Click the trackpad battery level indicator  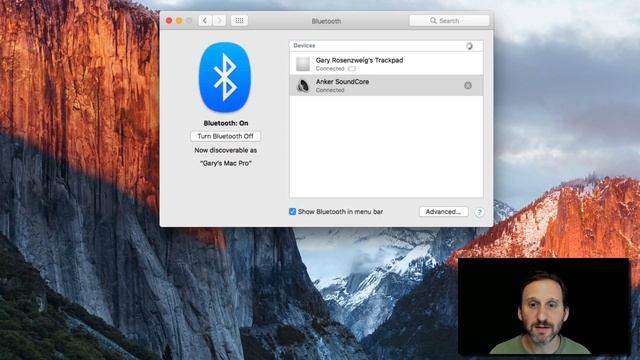(352, 69)
